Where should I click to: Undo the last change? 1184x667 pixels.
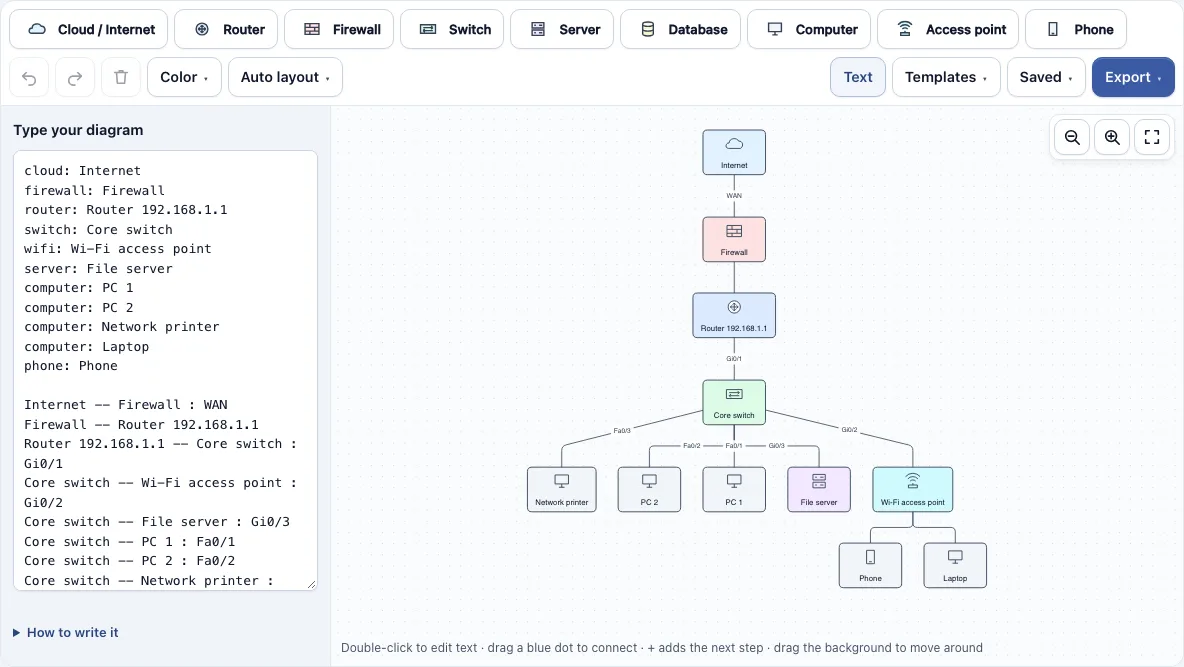pos(29,77)
